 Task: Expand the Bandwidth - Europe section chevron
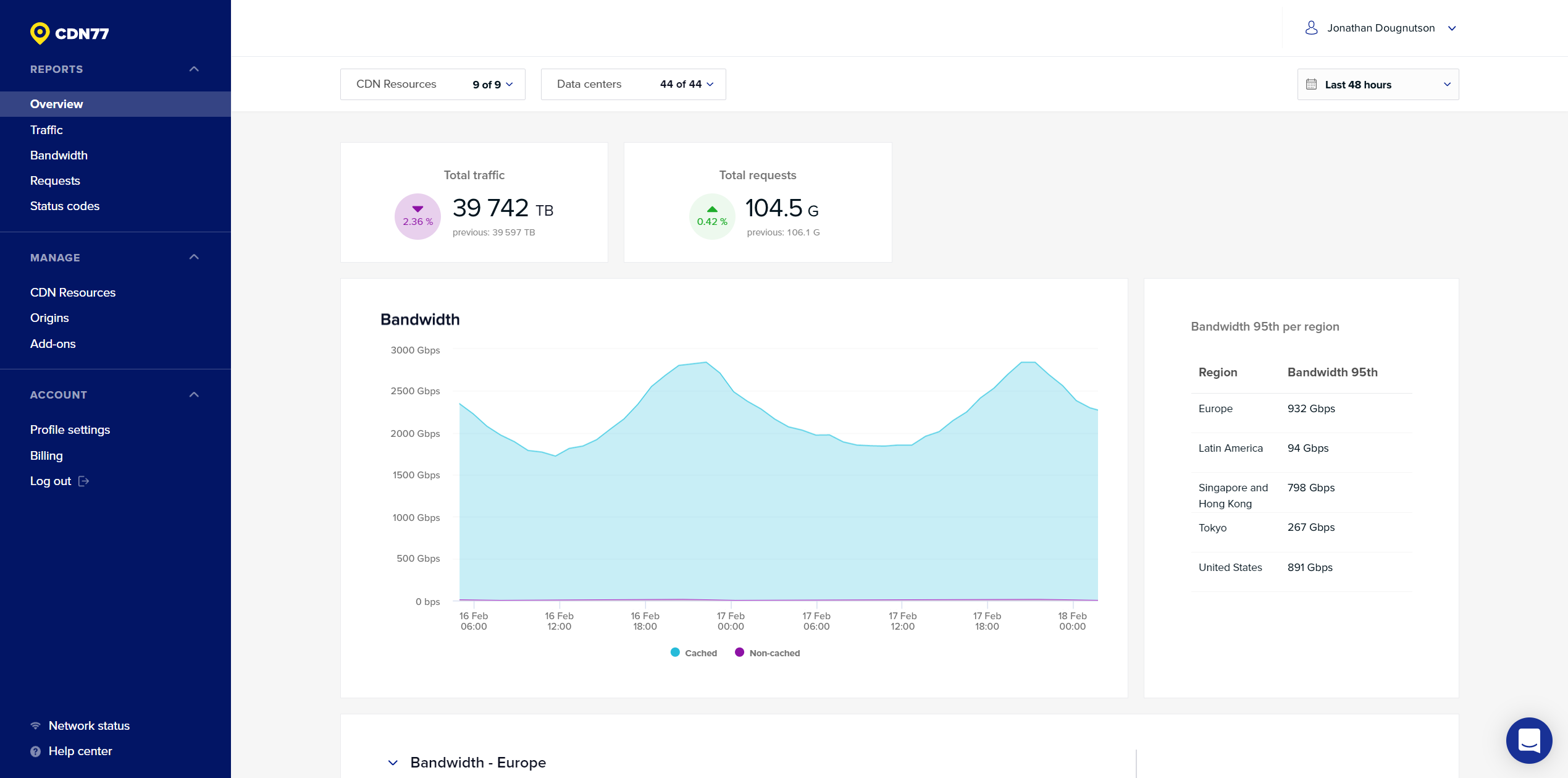pyautogui.click(x=393, y=763)
